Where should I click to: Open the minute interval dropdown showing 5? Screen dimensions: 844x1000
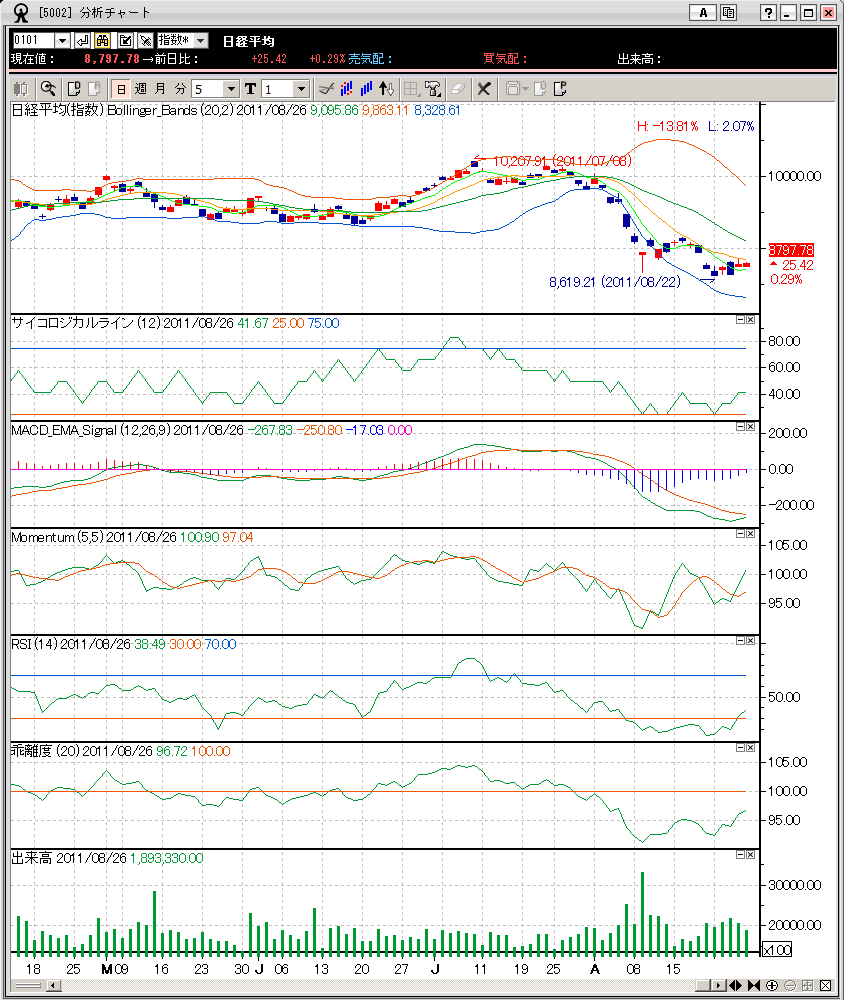[232, 89]
